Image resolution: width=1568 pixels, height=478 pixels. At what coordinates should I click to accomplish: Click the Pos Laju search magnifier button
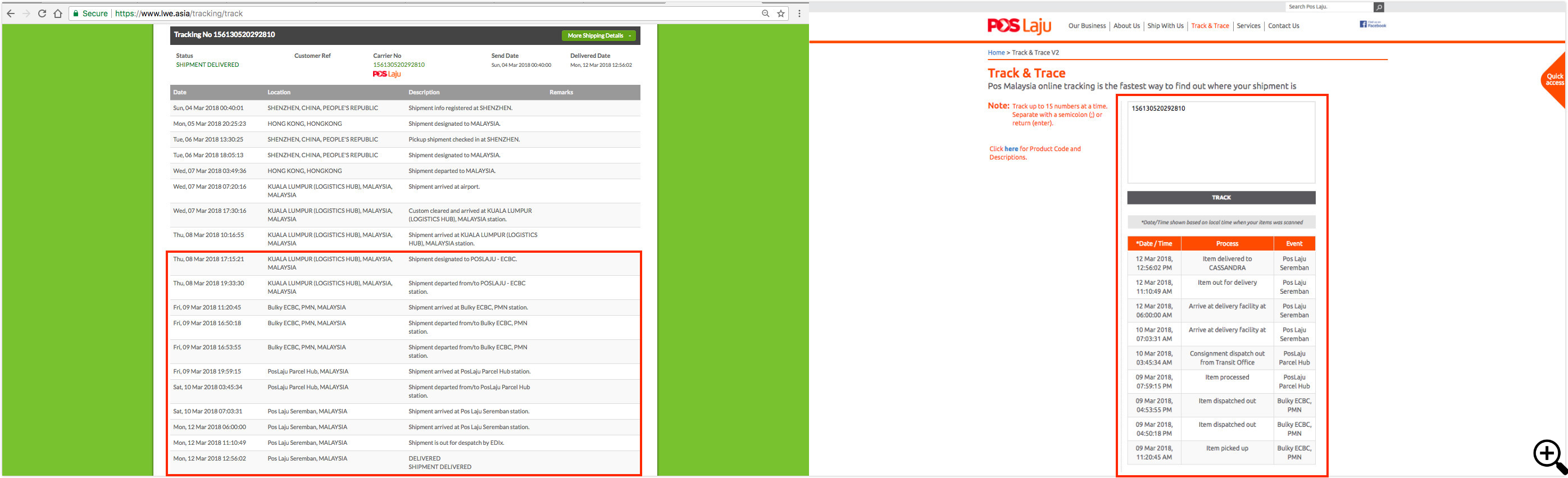[1379, 7]
